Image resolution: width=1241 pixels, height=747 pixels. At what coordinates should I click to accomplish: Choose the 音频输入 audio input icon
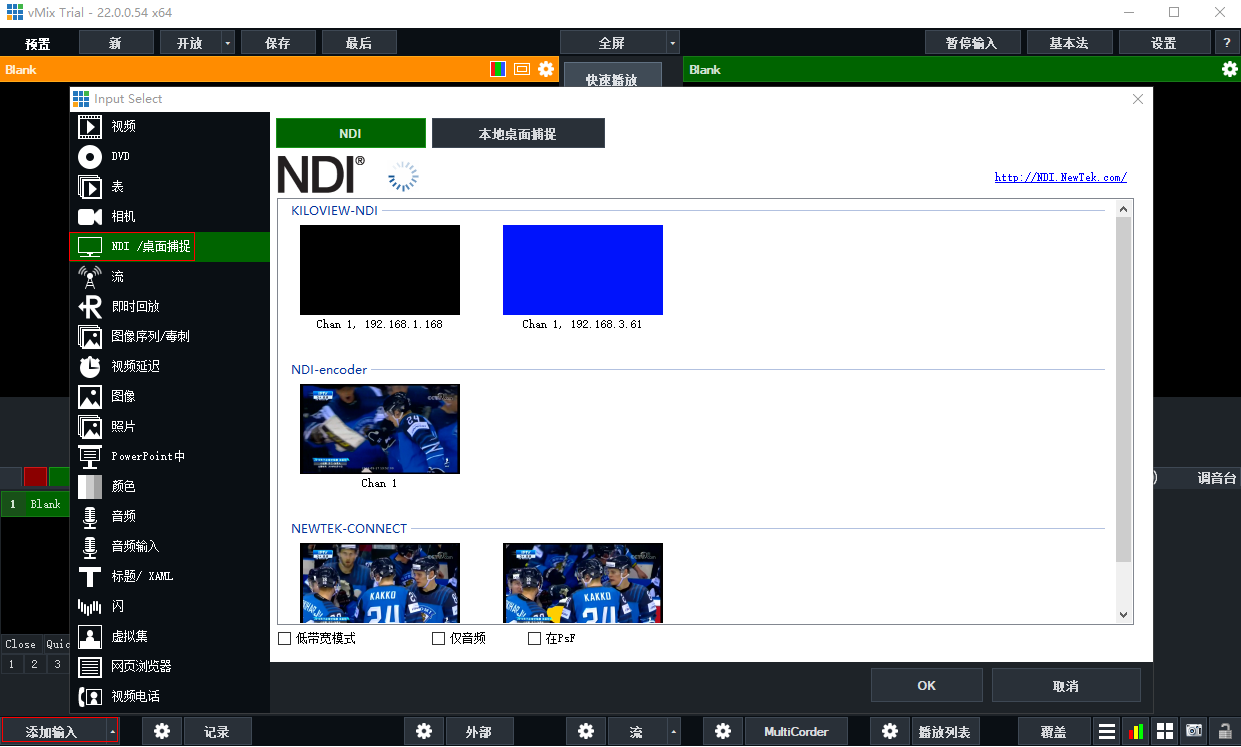pyautogui.click(x=90, y=546)
